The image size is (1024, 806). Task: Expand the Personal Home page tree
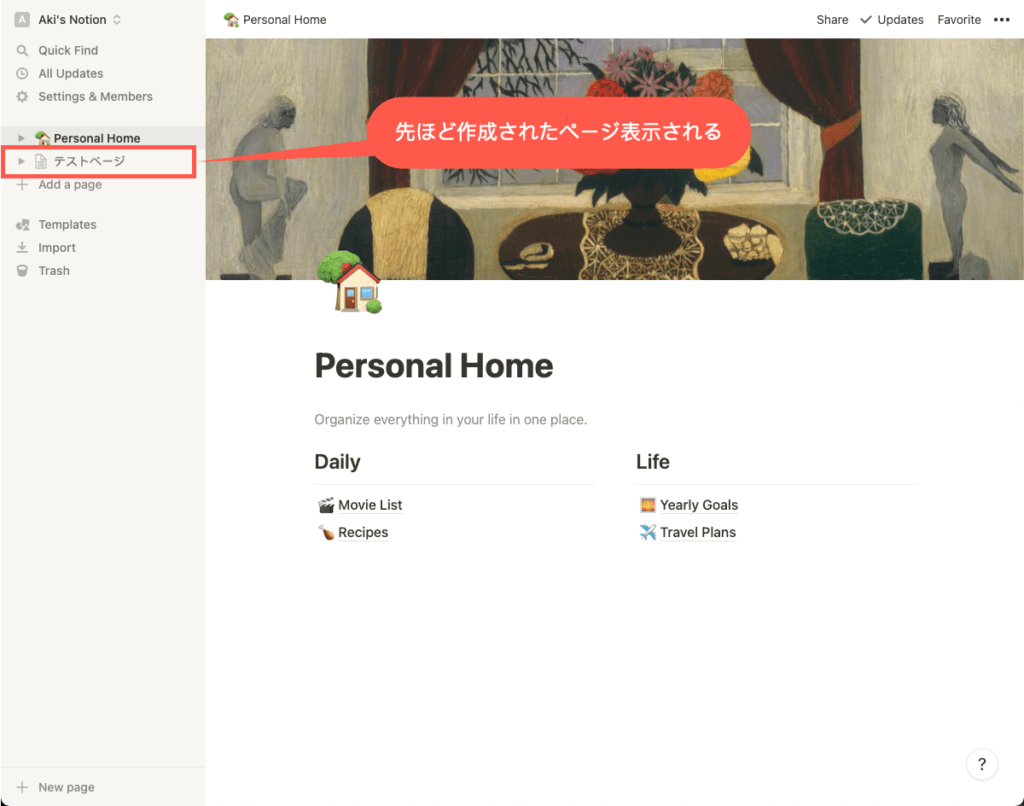pos(21,138)
